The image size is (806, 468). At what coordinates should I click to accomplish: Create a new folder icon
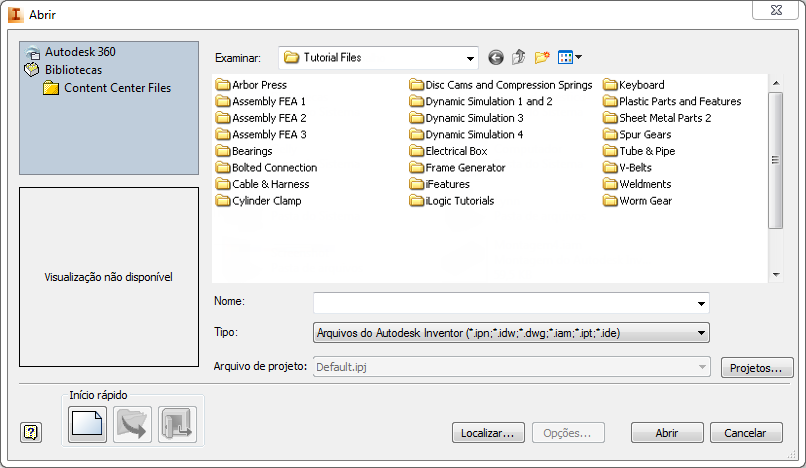click(x=542, y=58)
